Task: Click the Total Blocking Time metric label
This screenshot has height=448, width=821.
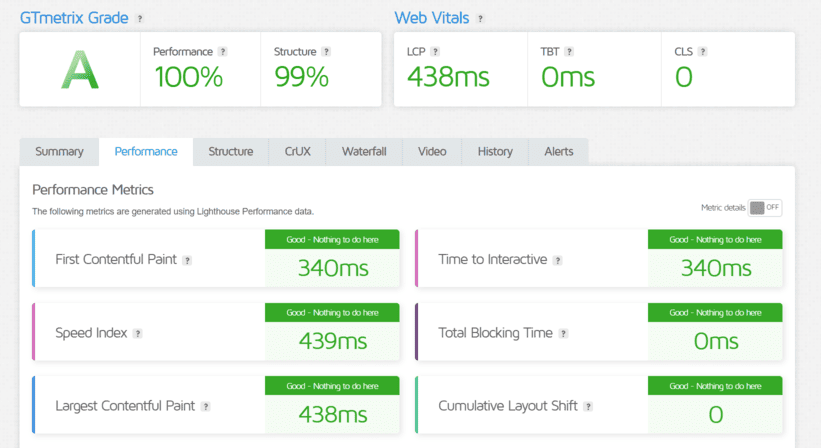Action: [495, 333]
